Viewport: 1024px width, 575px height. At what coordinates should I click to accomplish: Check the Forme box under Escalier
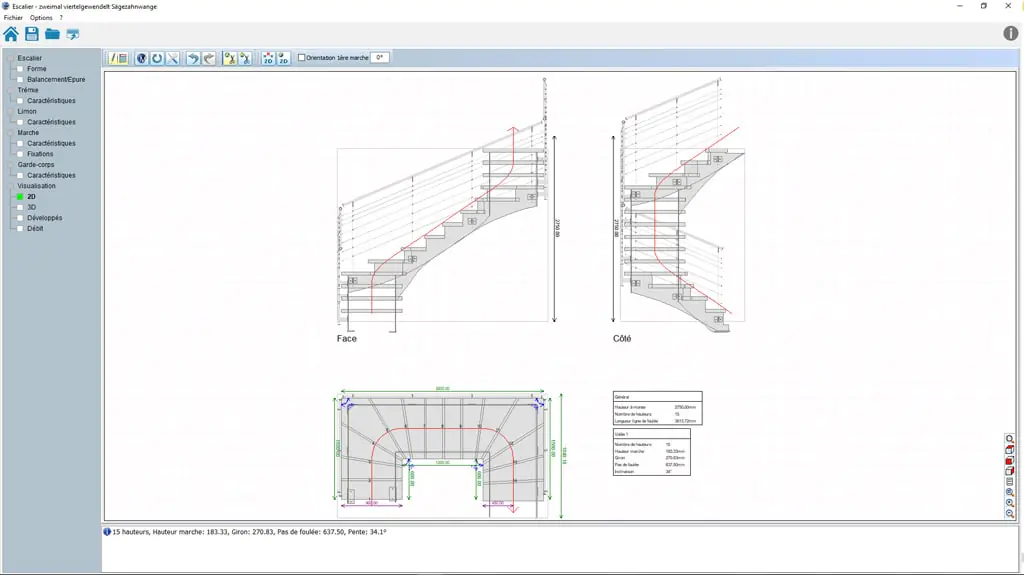click(19, 69)
